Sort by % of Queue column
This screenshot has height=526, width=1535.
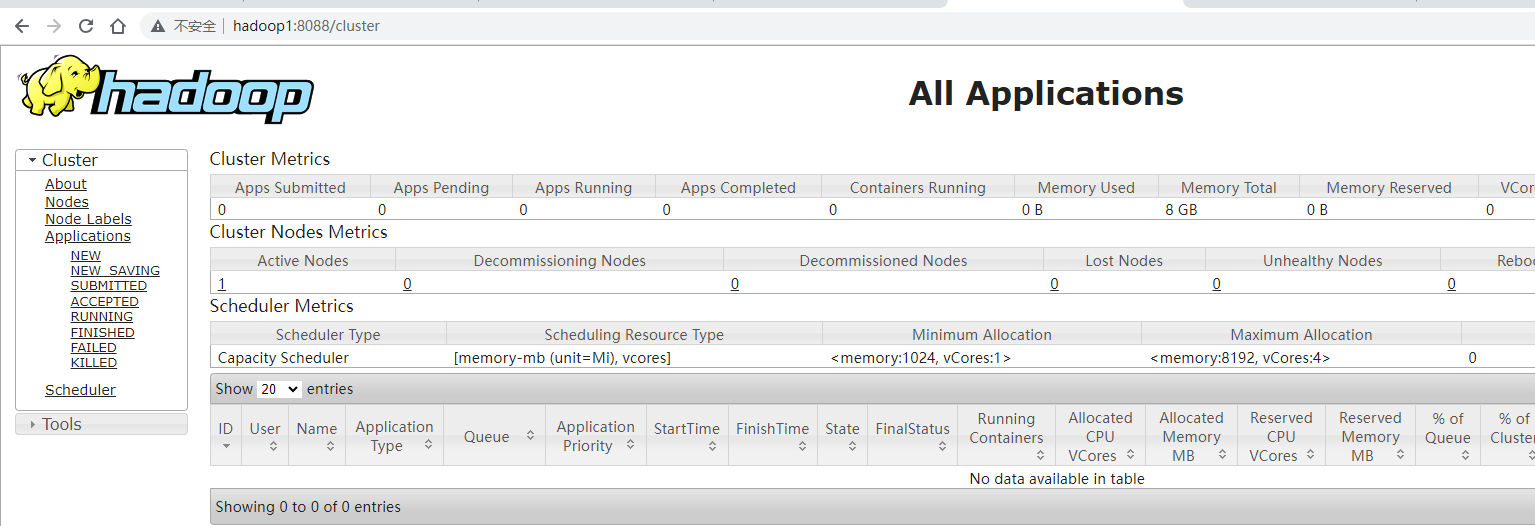[1447, 436]
